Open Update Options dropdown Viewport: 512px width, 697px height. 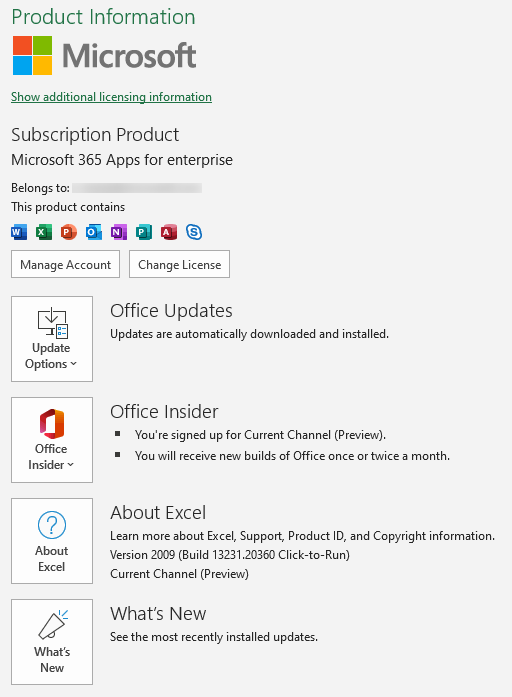coord(52,339)
